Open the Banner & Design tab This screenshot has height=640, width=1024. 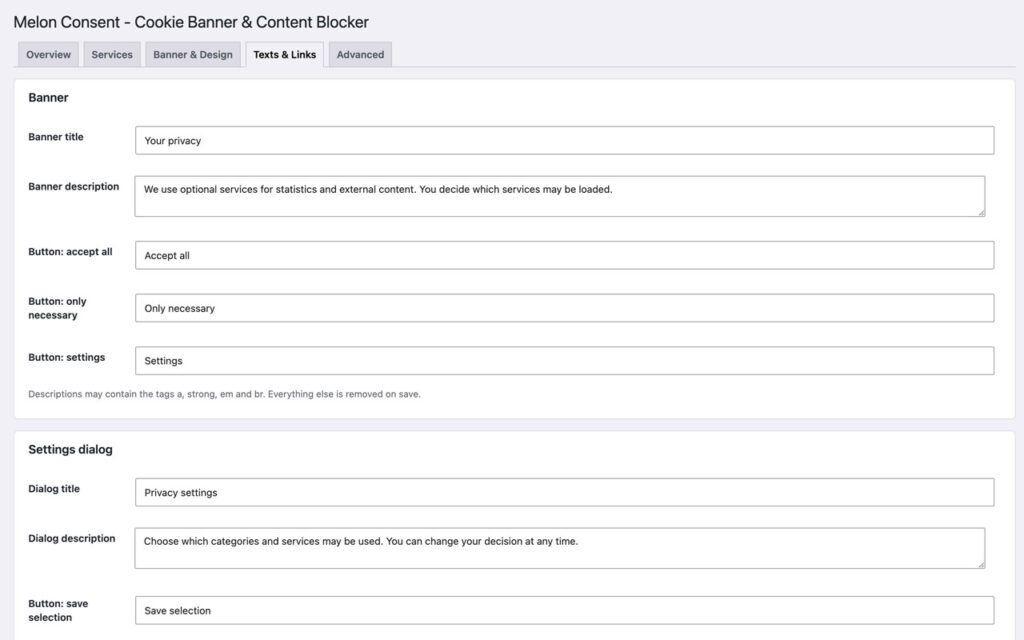point(193,54)
